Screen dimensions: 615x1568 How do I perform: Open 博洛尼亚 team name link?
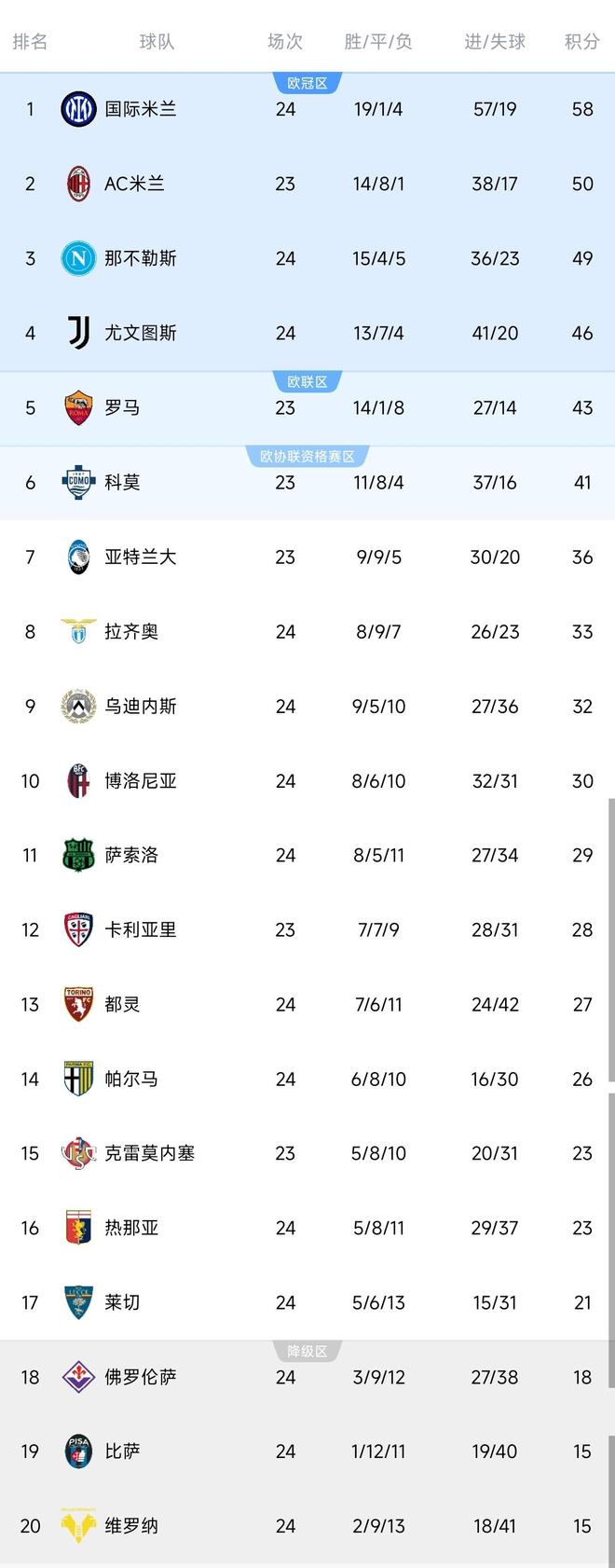(141, 780)
